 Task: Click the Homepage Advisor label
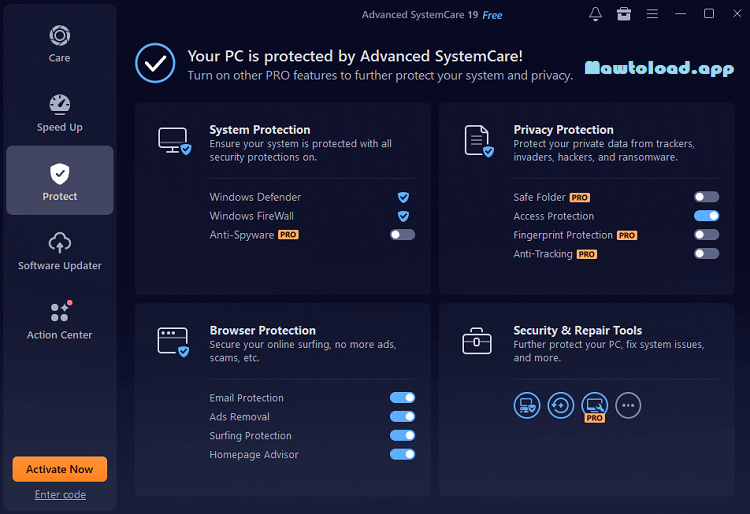(x=254, y=455)
